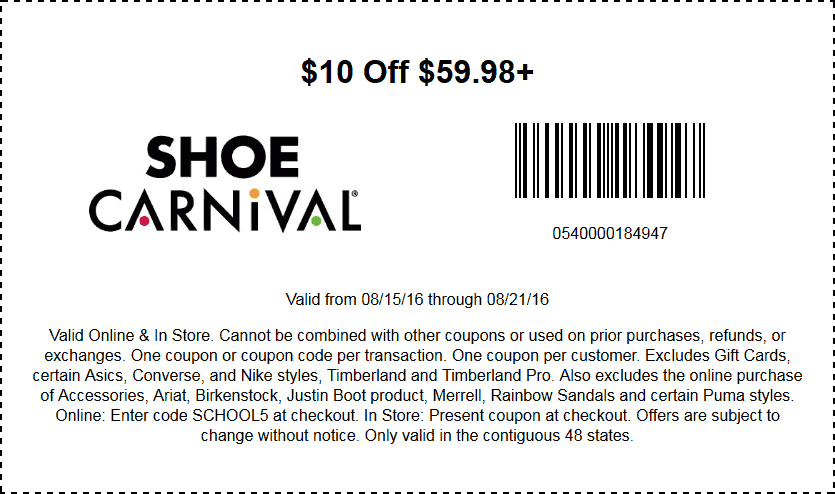The width and height of the screenshot is (835, 494).
Task: Click the registered trademark symbol on logo
Action: coord(355,194)
